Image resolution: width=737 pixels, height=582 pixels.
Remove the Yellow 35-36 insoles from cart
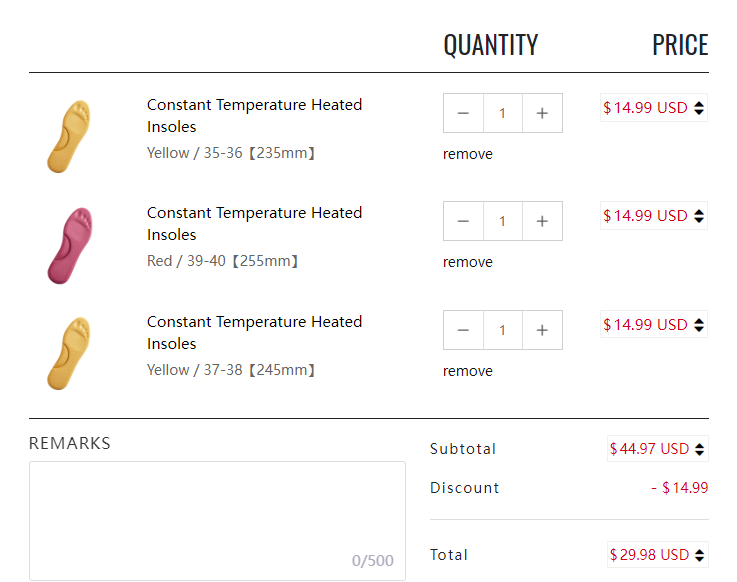click(x=468, y=154)
